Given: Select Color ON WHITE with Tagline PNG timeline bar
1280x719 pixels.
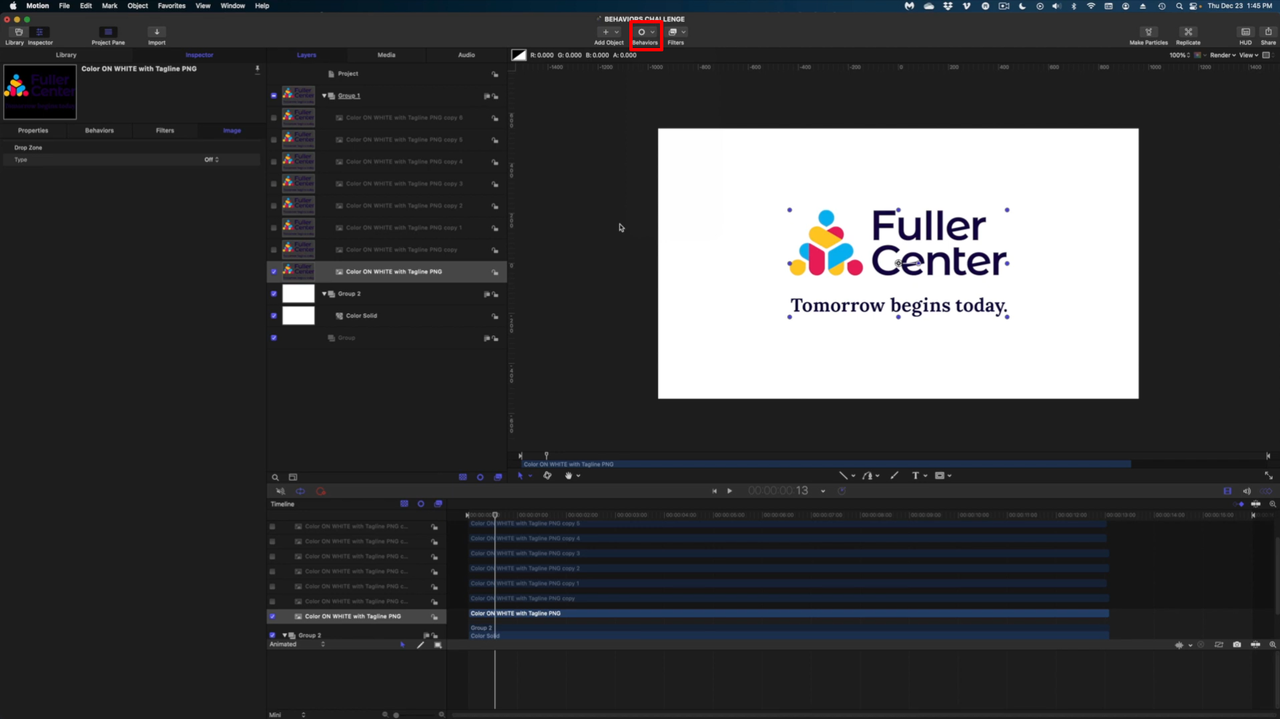Looking at the screenshot, I should [789, 613].
